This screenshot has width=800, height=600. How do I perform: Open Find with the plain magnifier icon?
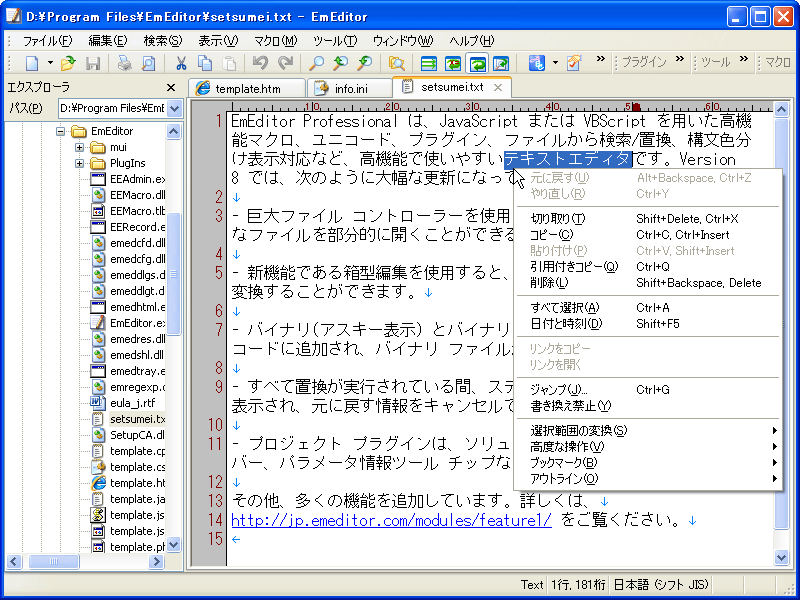click(x=316, y=63)
